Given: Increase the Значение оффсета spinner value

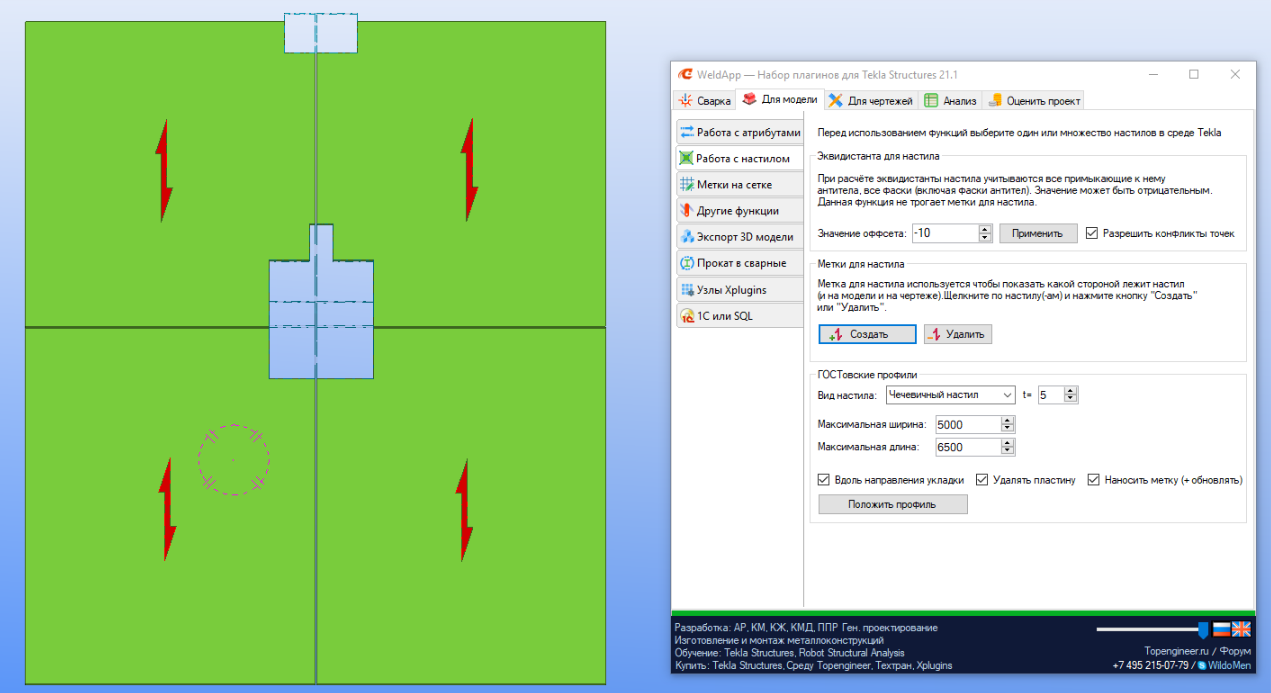Looking at the screenshot, I should 985,229.
